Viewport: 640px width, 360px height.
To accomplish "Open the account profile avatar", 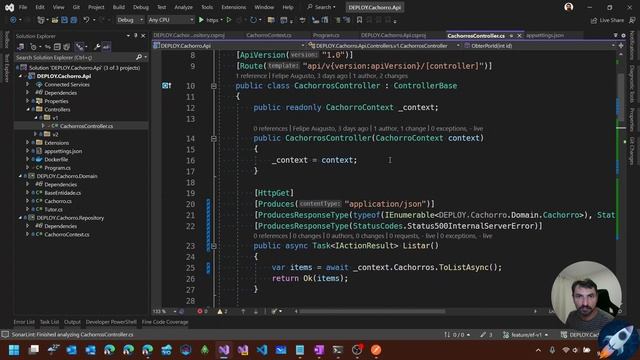I will pyautogui.click(x=569, y=7).
